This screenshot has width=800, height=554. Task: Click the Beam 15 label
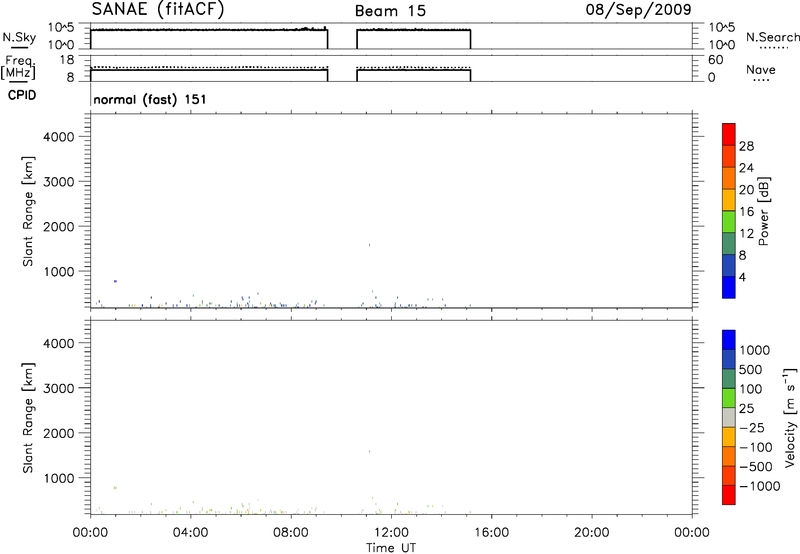click(390, 11)
